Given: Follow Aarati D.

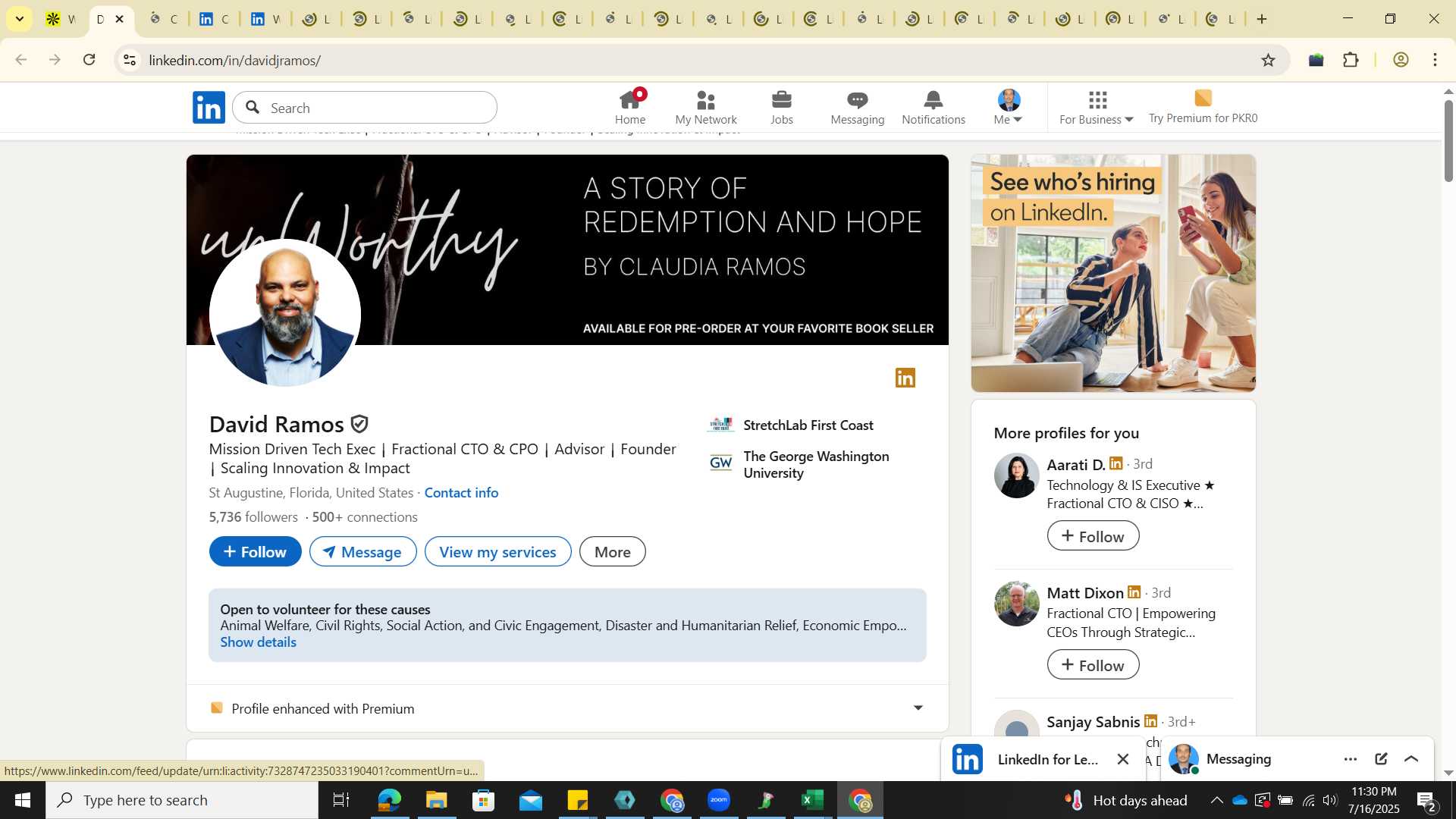Looking at the screenshot, I should (1093, 536).
